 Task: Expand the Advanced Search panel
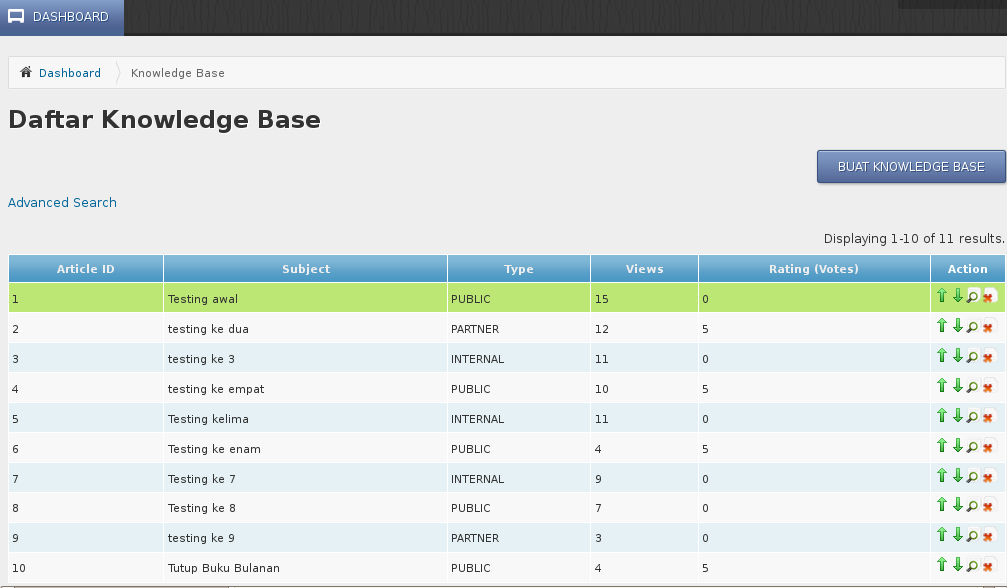pyautogui.click(x=62, y=202)
